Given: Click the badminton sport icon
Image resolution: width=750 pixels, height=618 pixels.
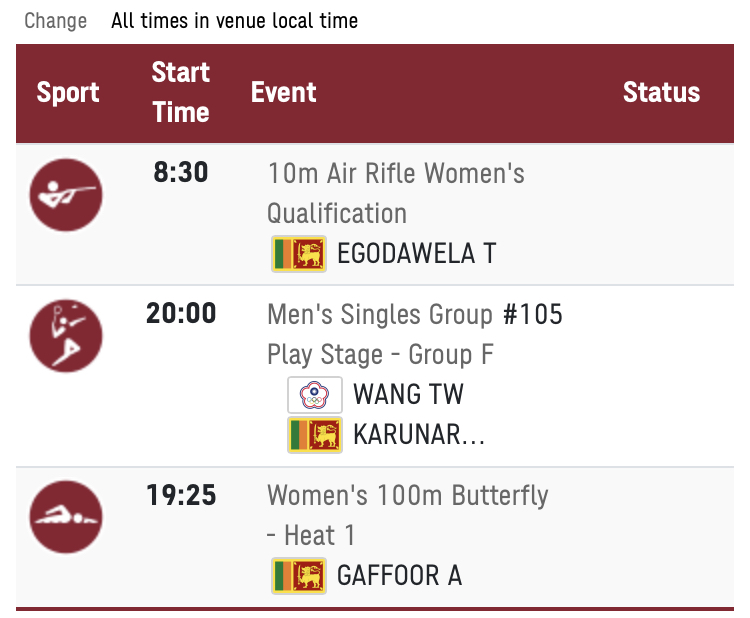Looking at the screenshot, I should click(x=66, y=336).
